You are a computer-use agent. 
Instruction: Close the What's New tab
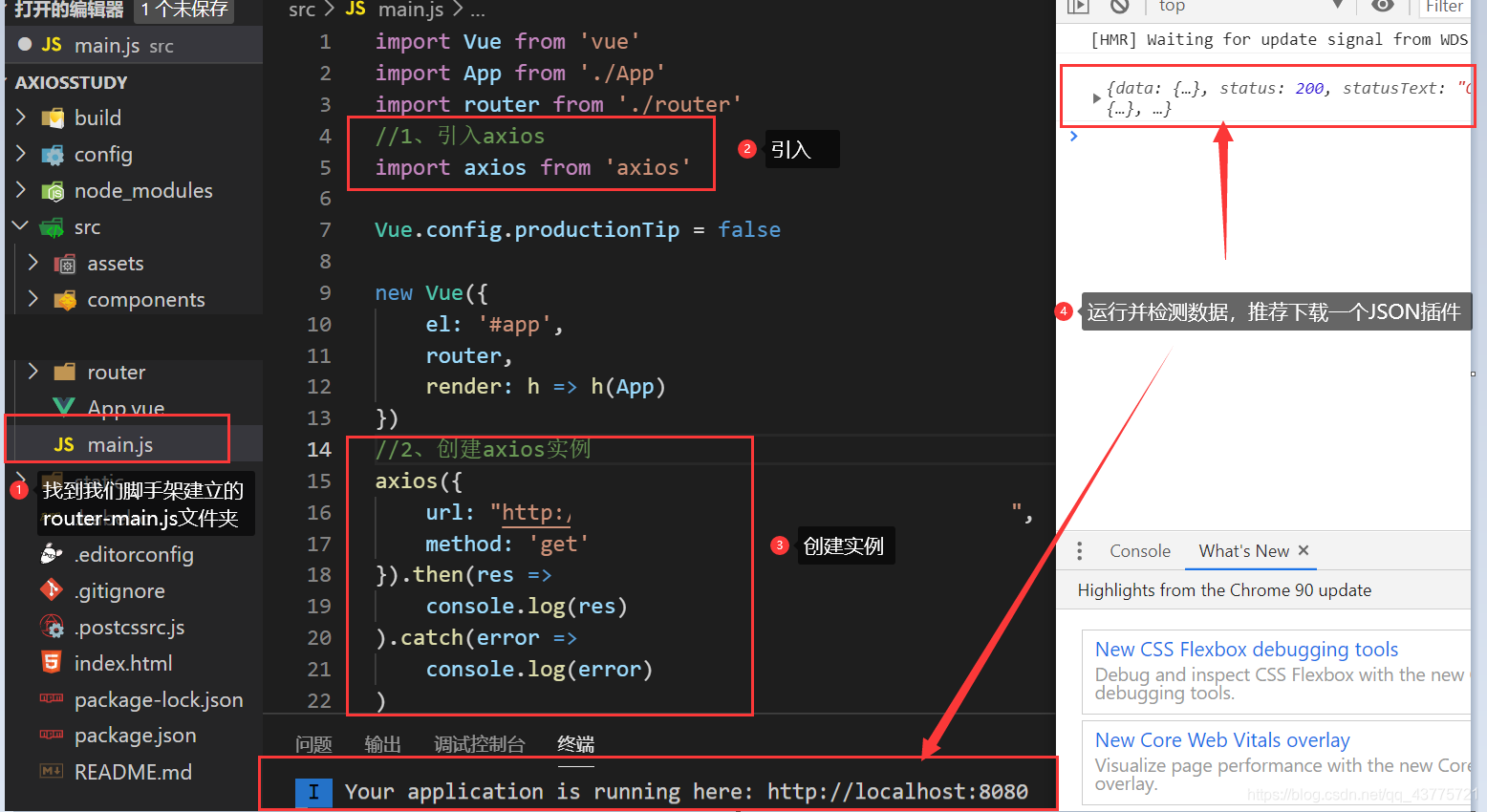click(1304, 550)
